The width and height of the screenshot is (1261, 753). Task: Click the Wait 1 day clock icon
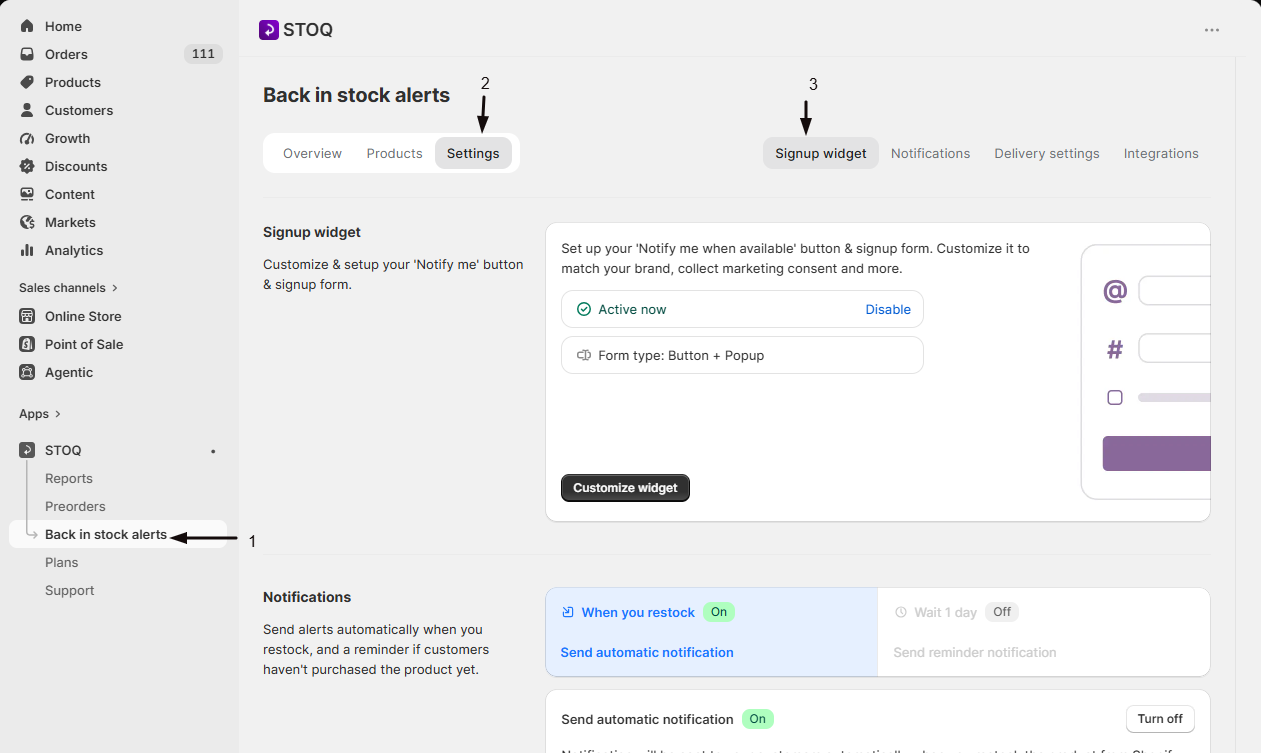pos(900,612)
